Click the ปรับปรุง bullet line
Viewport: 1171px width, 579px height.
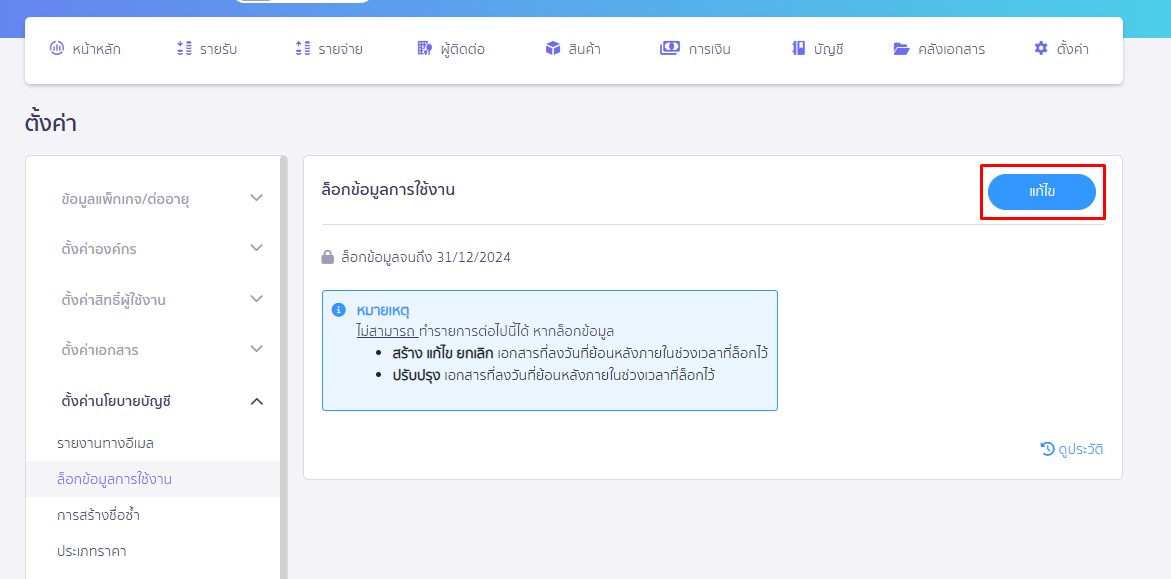pyautogui.click(x=553, y=375)
